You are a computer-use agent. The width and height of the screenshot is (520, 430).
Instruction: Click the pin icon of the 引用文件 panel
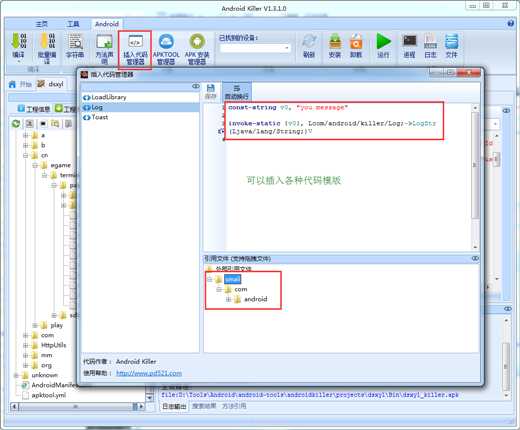point(475,258)
